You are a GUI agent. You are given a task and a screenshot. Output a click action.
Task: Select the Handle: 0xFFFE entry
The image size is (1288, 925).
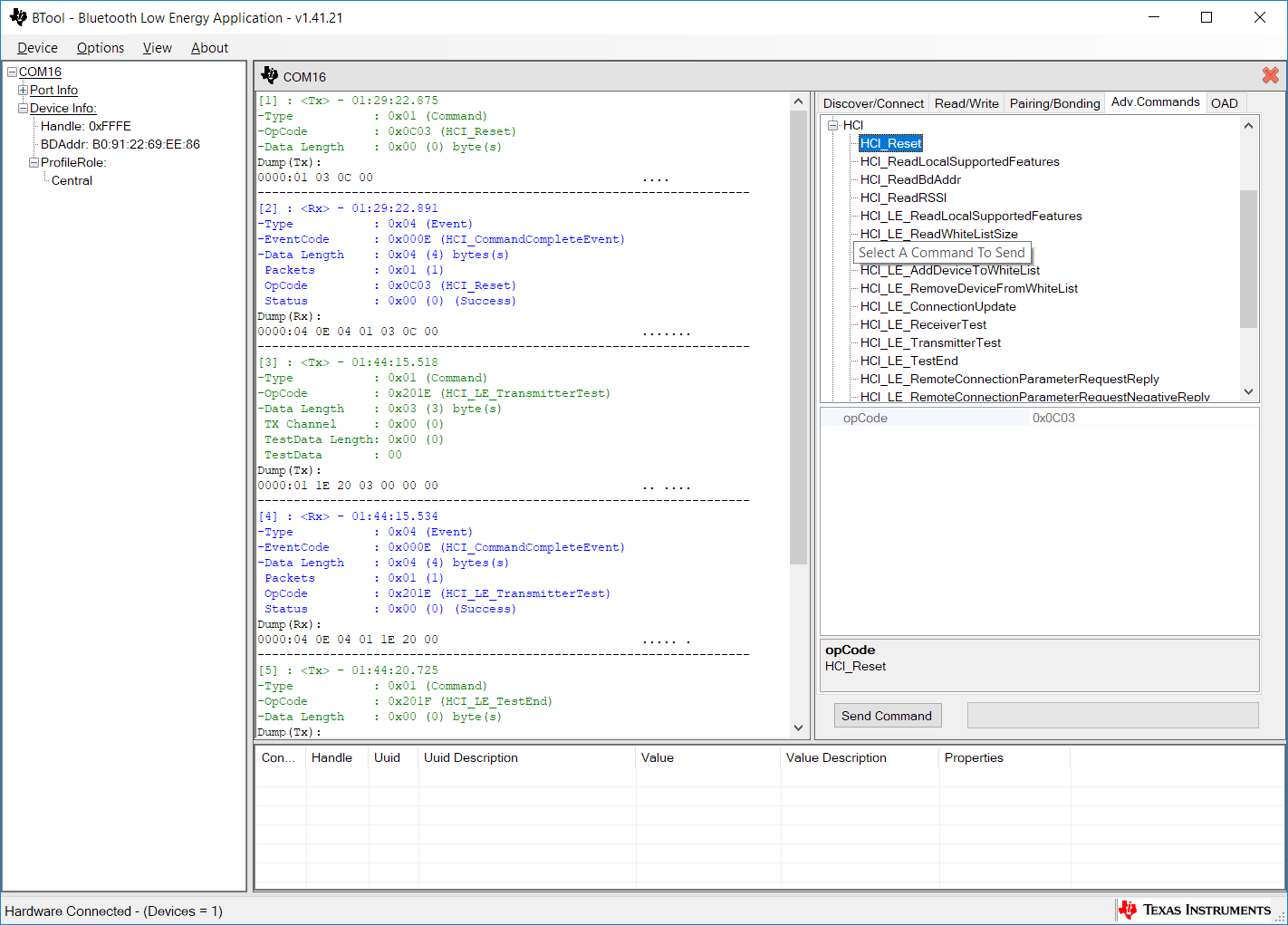pyautogui.click(x=85, y=126)
